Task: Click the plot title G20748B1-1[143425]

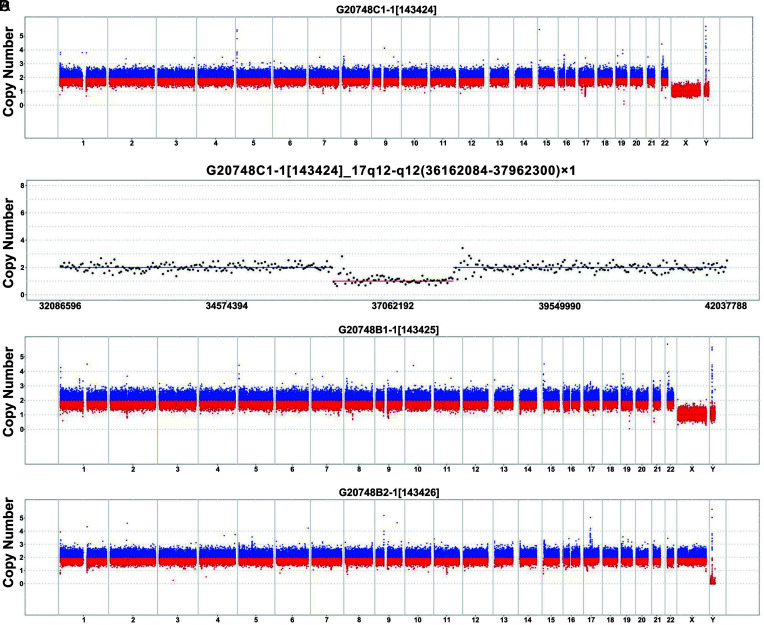Action: click(x=389, y=330)
